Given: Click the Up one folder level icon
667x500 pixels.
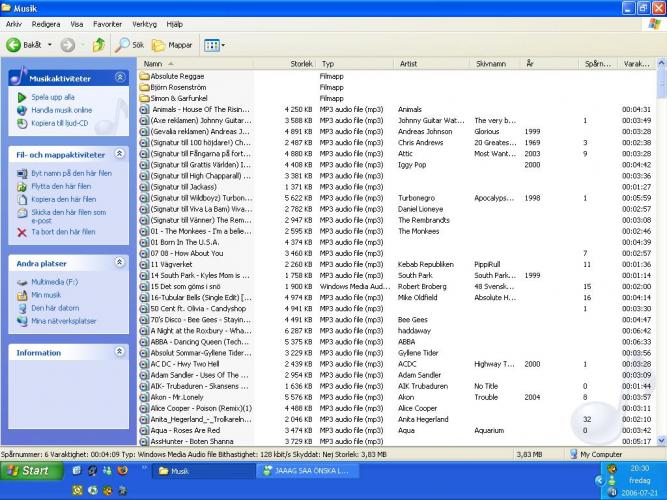Looking at the screenshot, I should click(x=98, y=45).
